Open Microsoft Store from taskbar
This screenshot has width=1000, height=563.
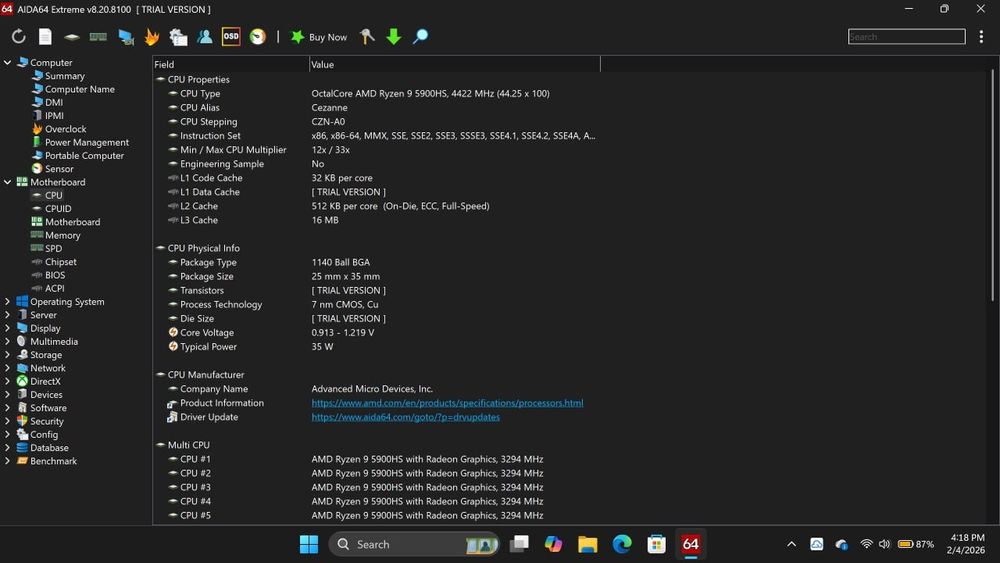pyautogui.click(x=656, y=544)
